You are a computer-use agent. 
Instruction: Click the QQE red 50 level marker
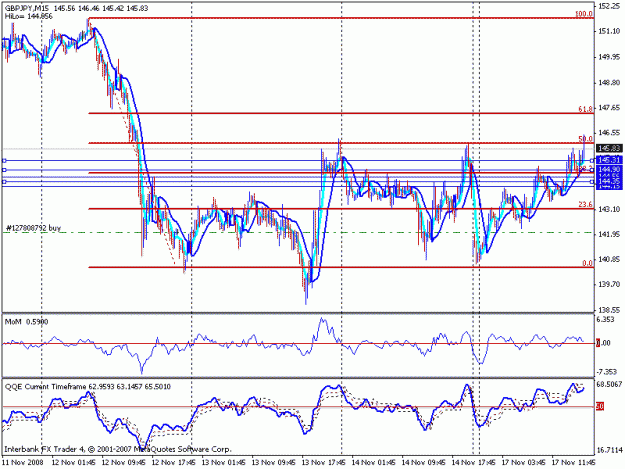[x=600, y=406]
